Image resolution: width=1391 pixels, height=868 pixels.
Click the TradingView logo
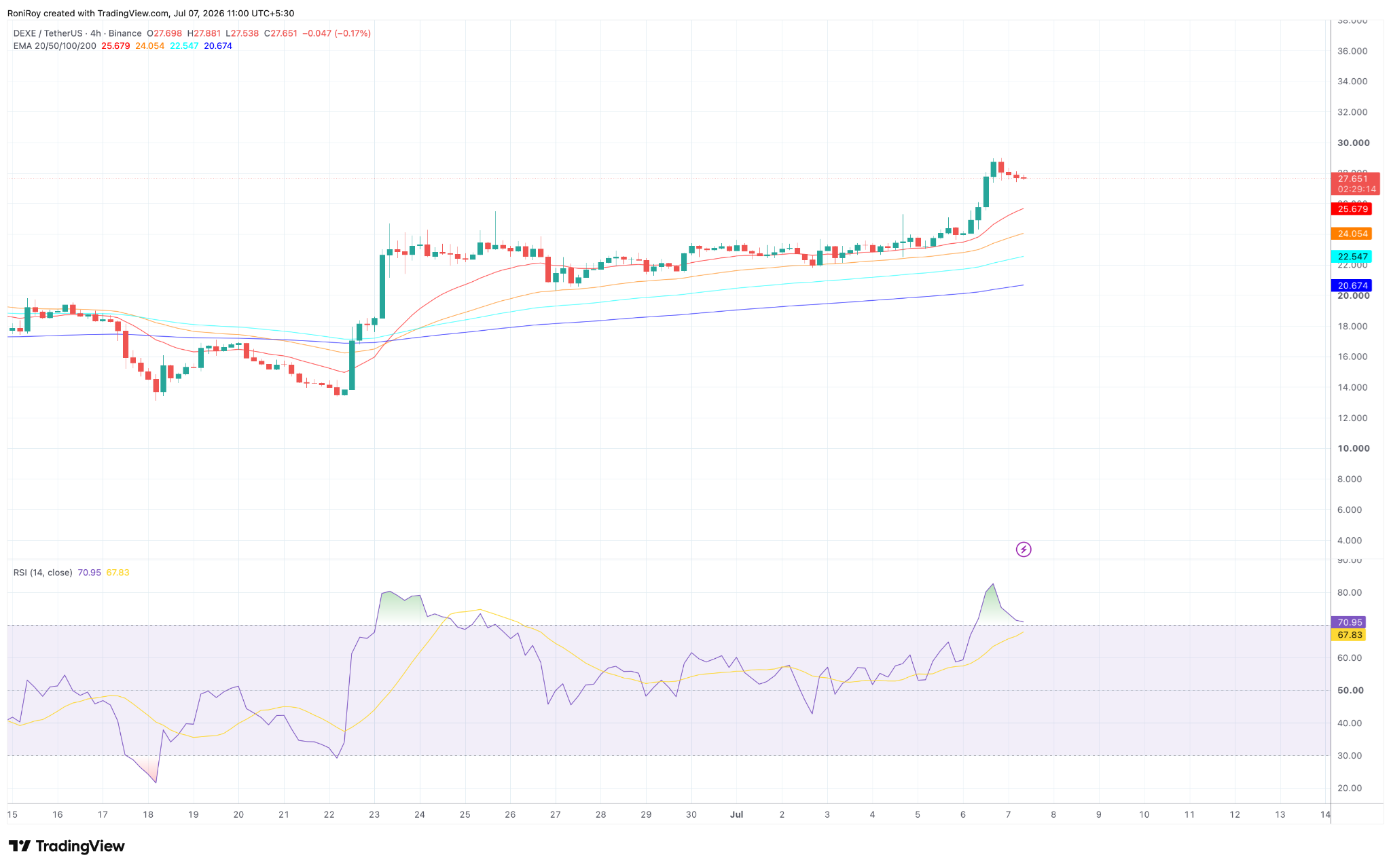coord(67,846)
